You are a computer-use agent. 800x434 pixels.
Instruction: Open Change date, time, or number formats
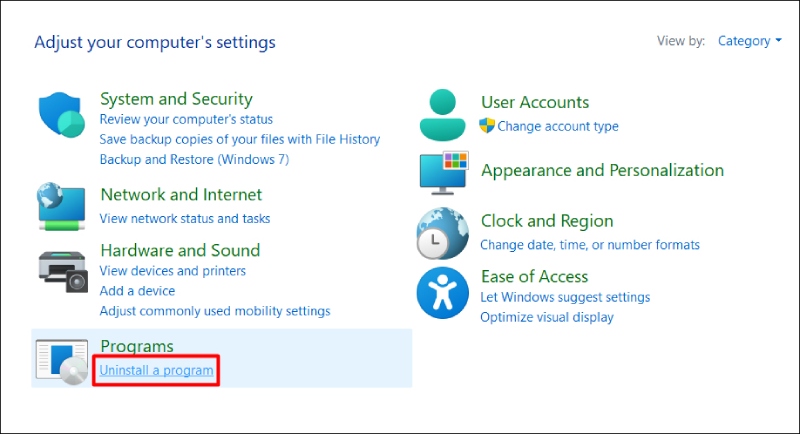[x=590, y=244]
